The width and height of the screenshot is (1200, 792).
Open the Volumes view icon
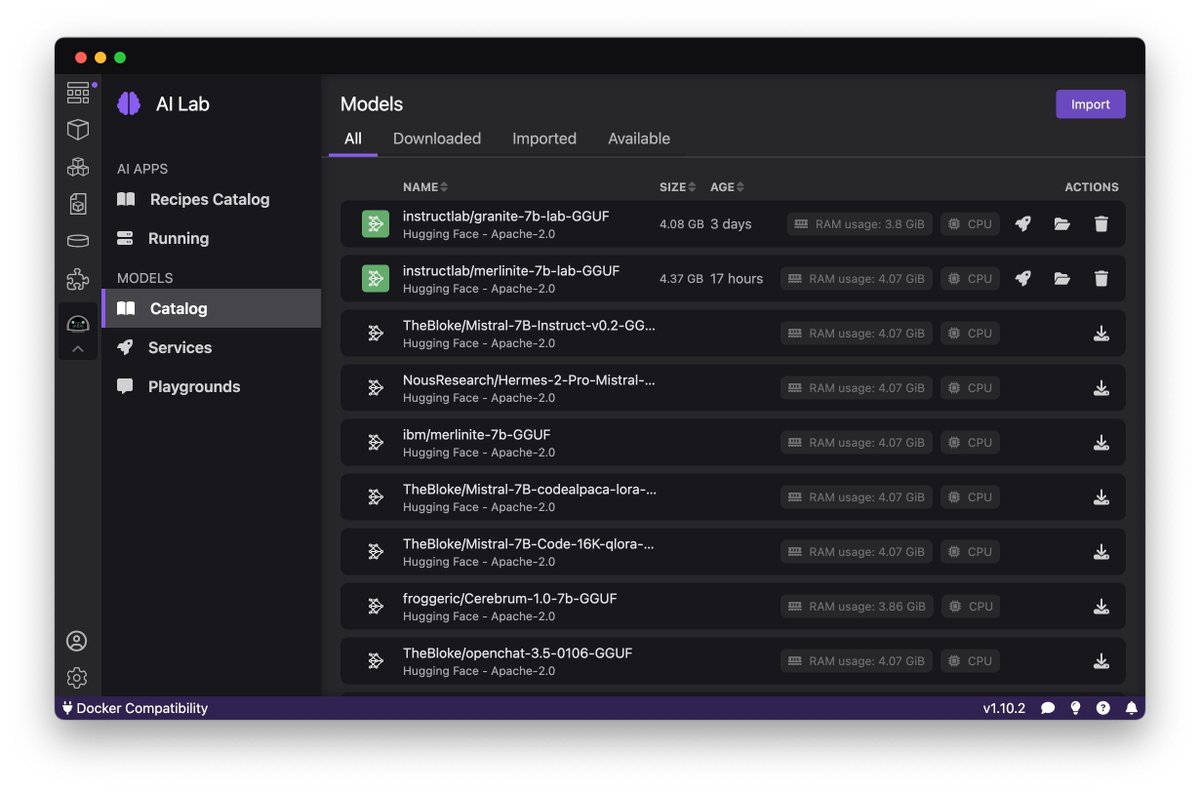click(x=78, y=241)
